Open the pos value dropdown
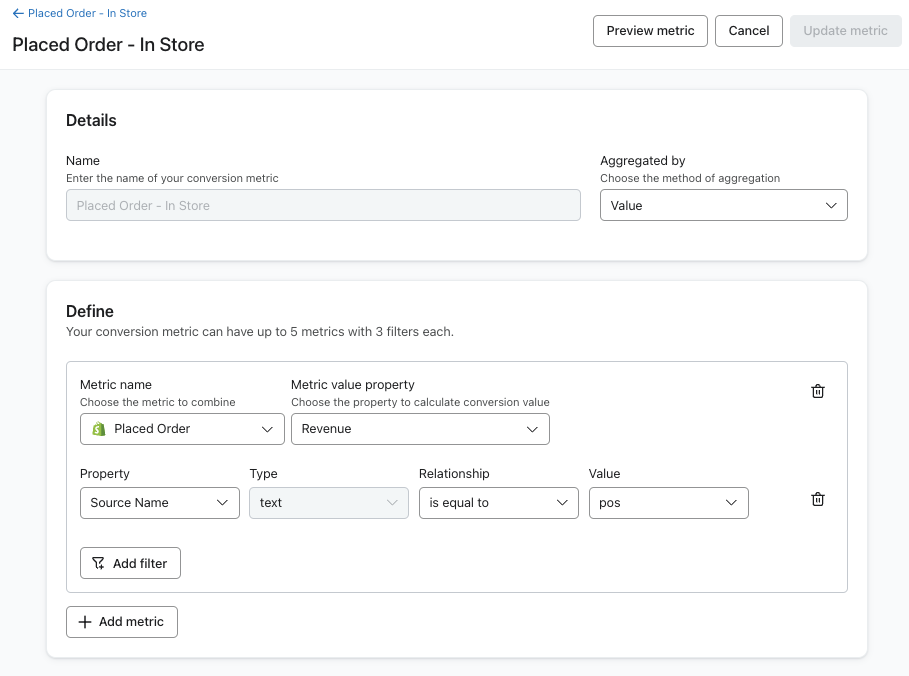 point(668,503)
